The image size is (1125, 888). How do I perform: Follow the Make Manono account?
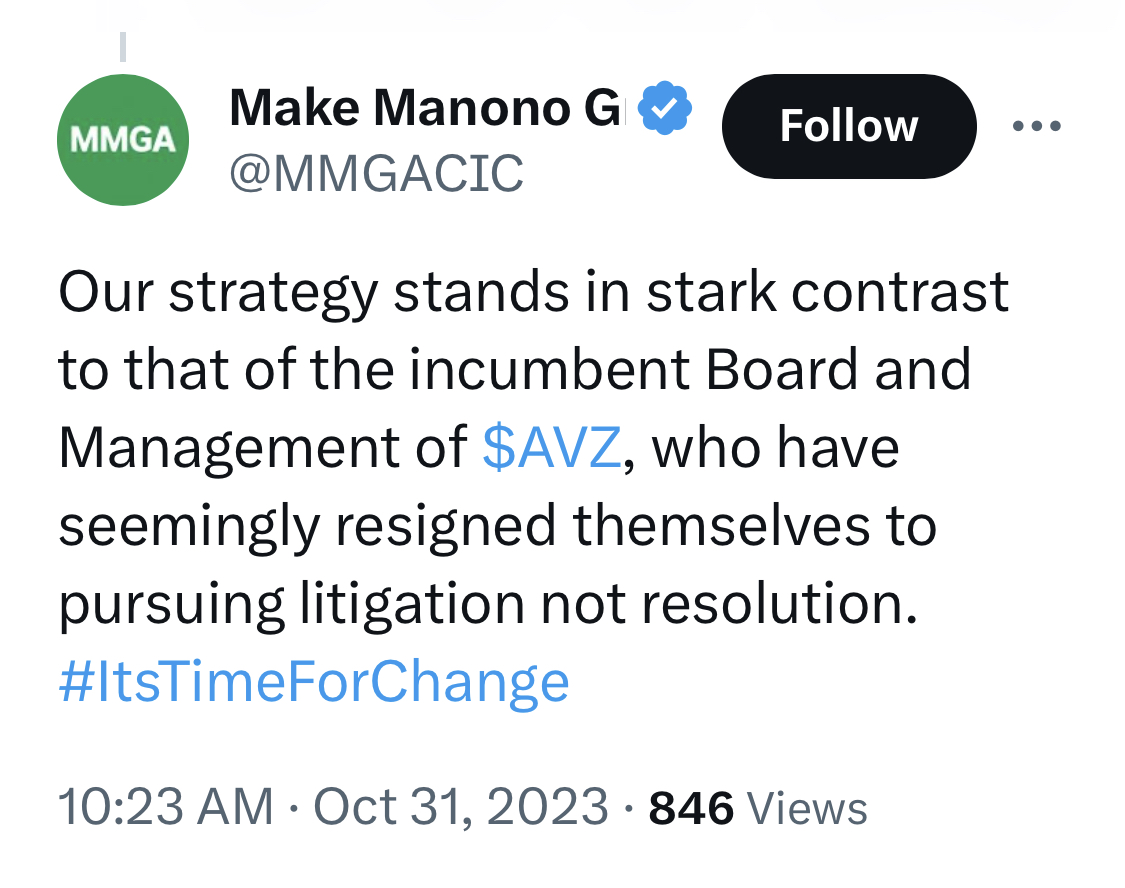click(x=849, y=126)
